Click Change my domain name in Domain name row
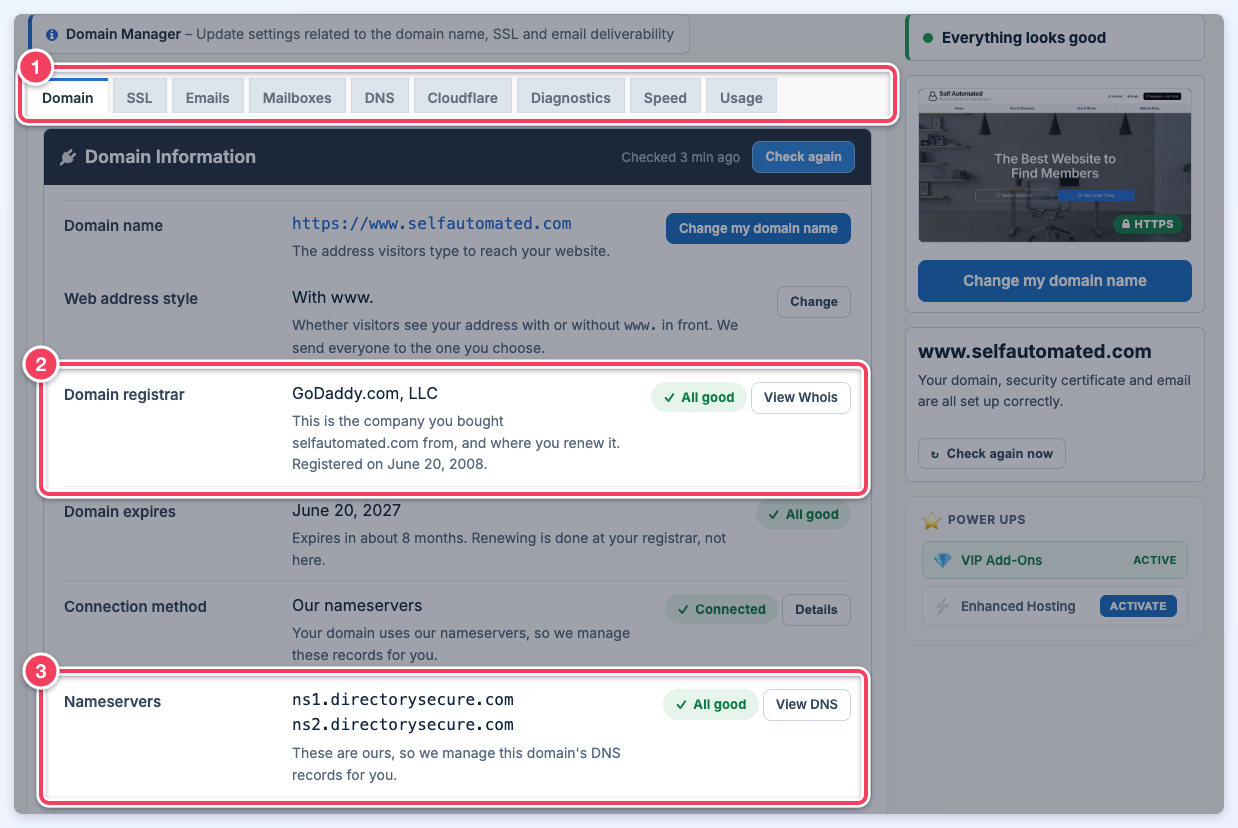 click(x=758, y=228)
